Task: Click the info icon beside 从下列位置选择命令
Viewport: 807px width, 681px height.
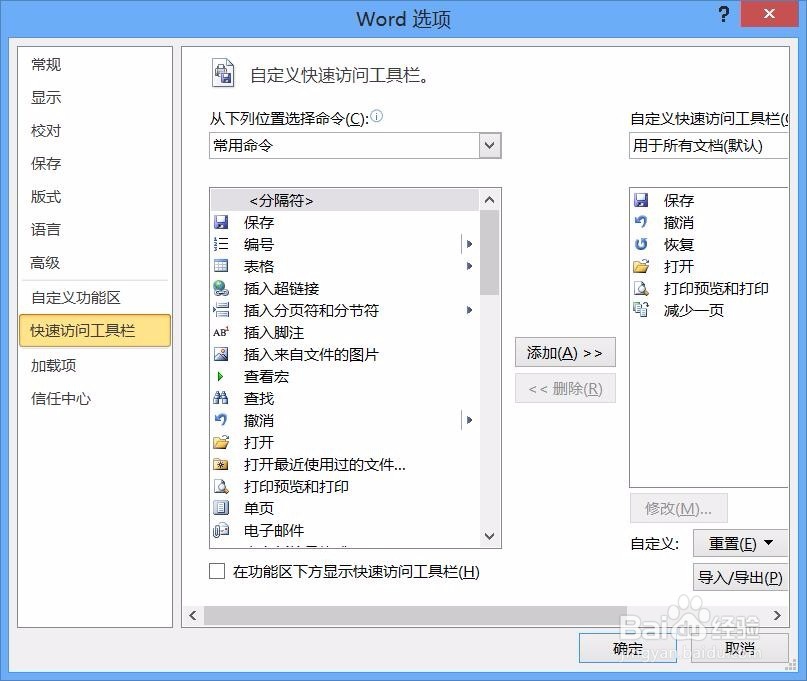Action: [x=377, y=116]
